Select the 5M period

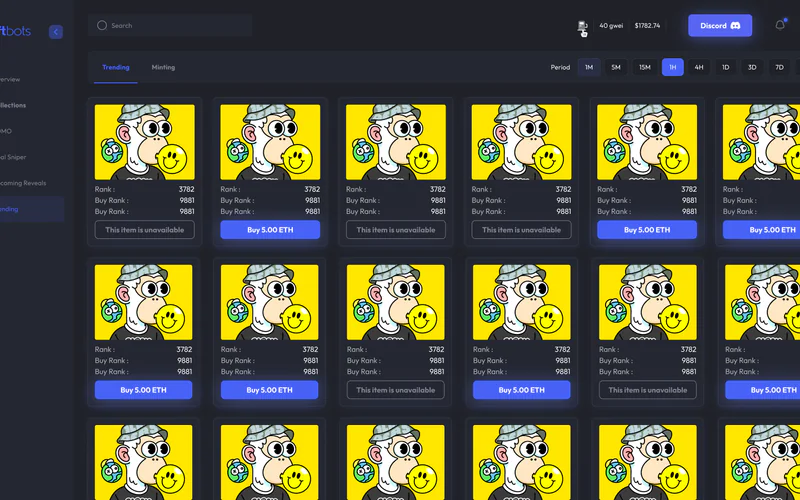point(616,67)
